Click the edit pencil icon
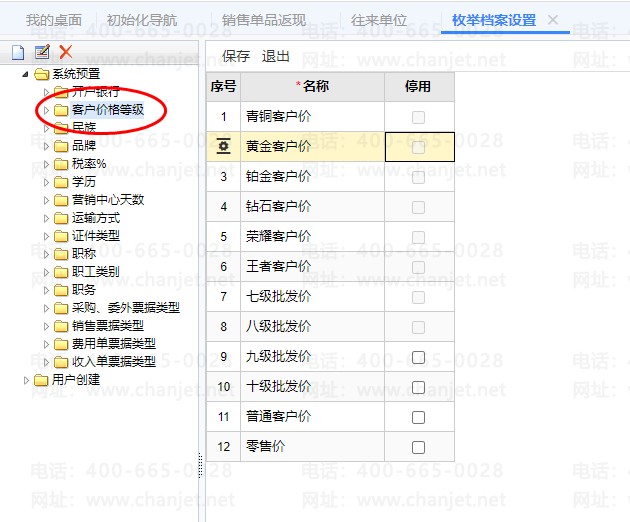The width and height of the screenshot is (630, 522). 42,52
